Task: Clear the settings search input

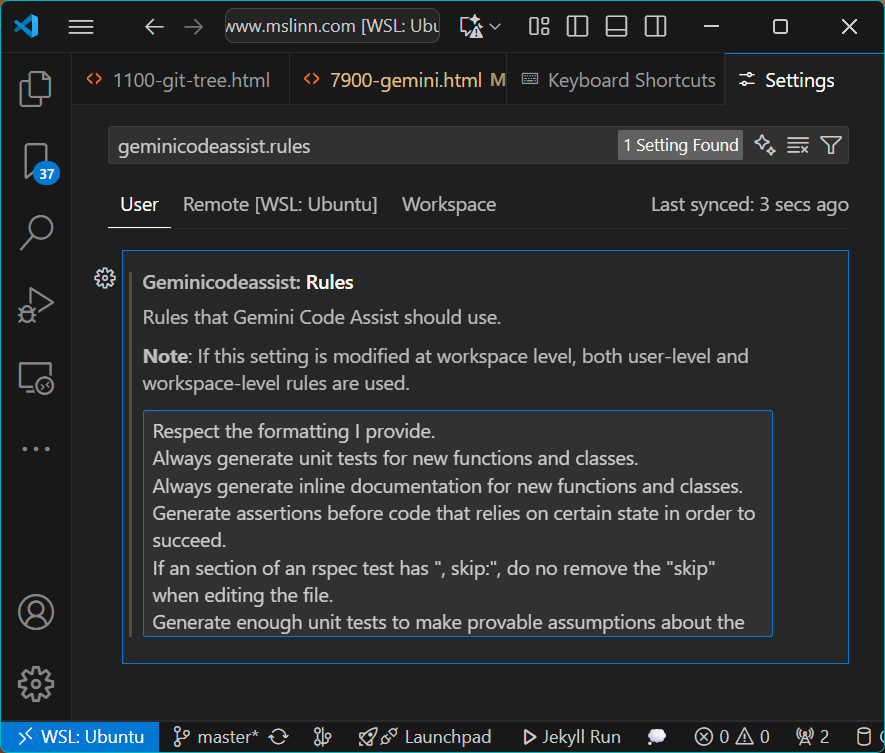Action: point(797,146)
